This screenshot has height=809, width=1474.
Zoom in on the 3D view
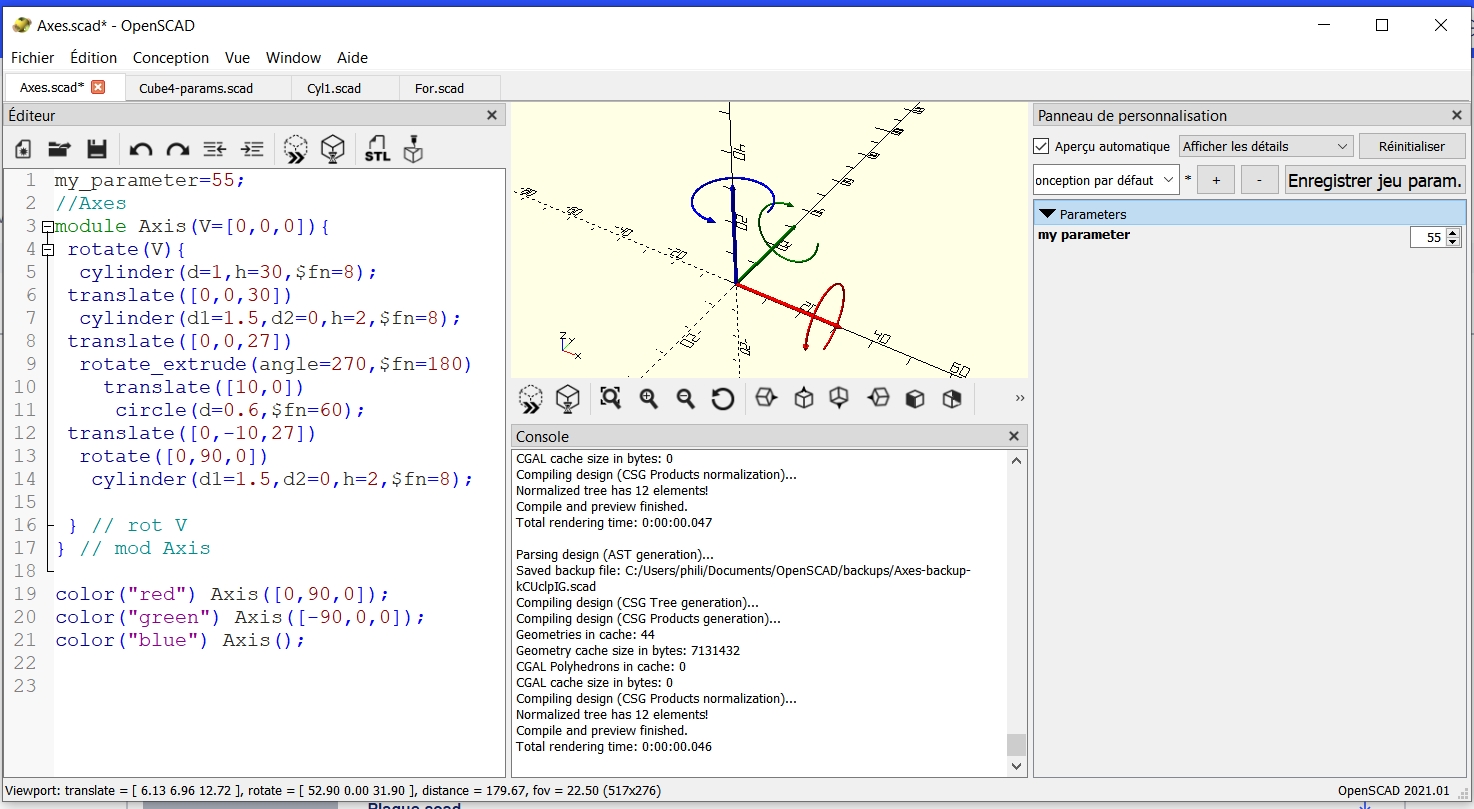point(648,398)
